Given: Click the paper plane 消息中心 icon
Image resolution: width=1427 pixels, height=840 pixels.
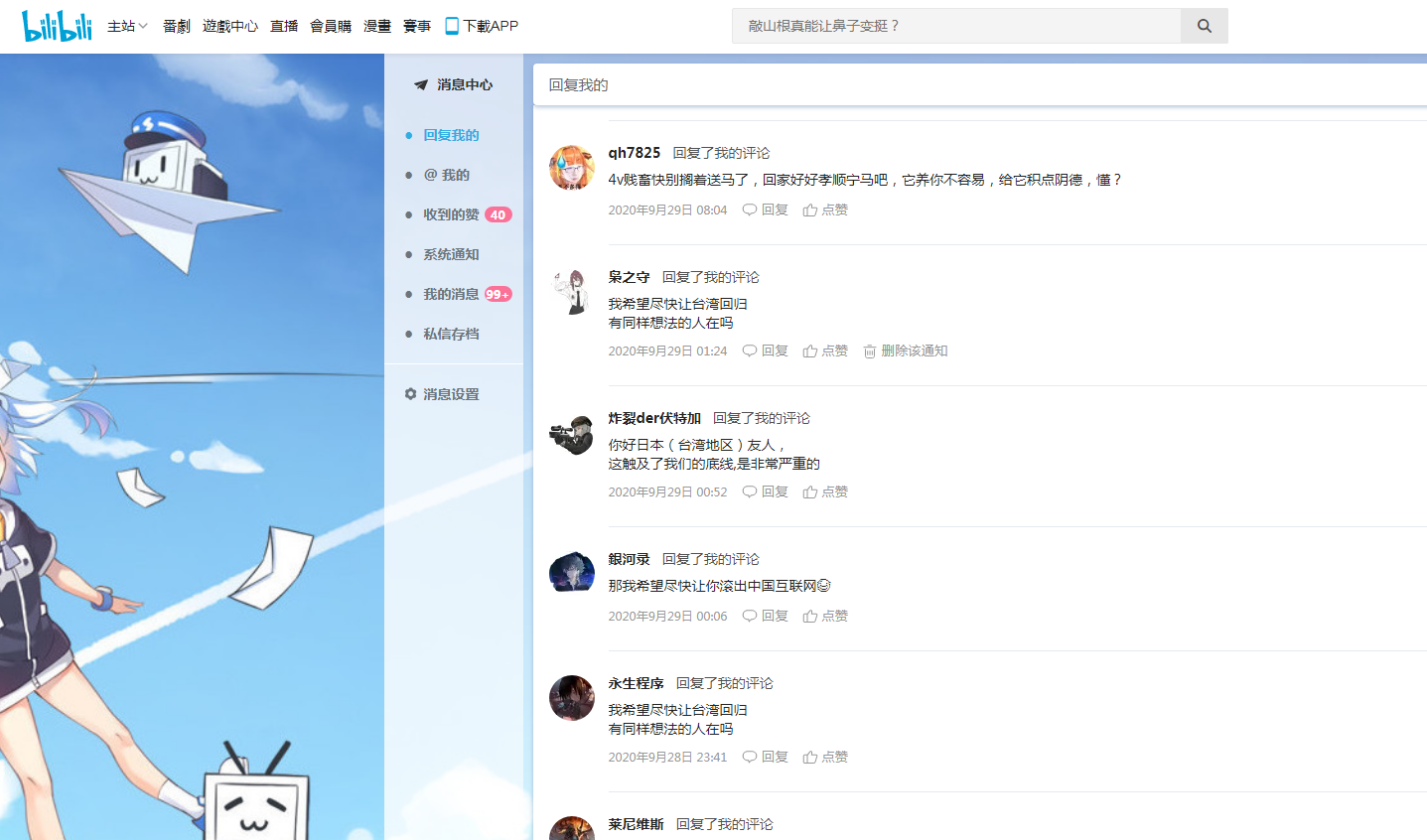Looking at the screenshot, I should 421,85.
